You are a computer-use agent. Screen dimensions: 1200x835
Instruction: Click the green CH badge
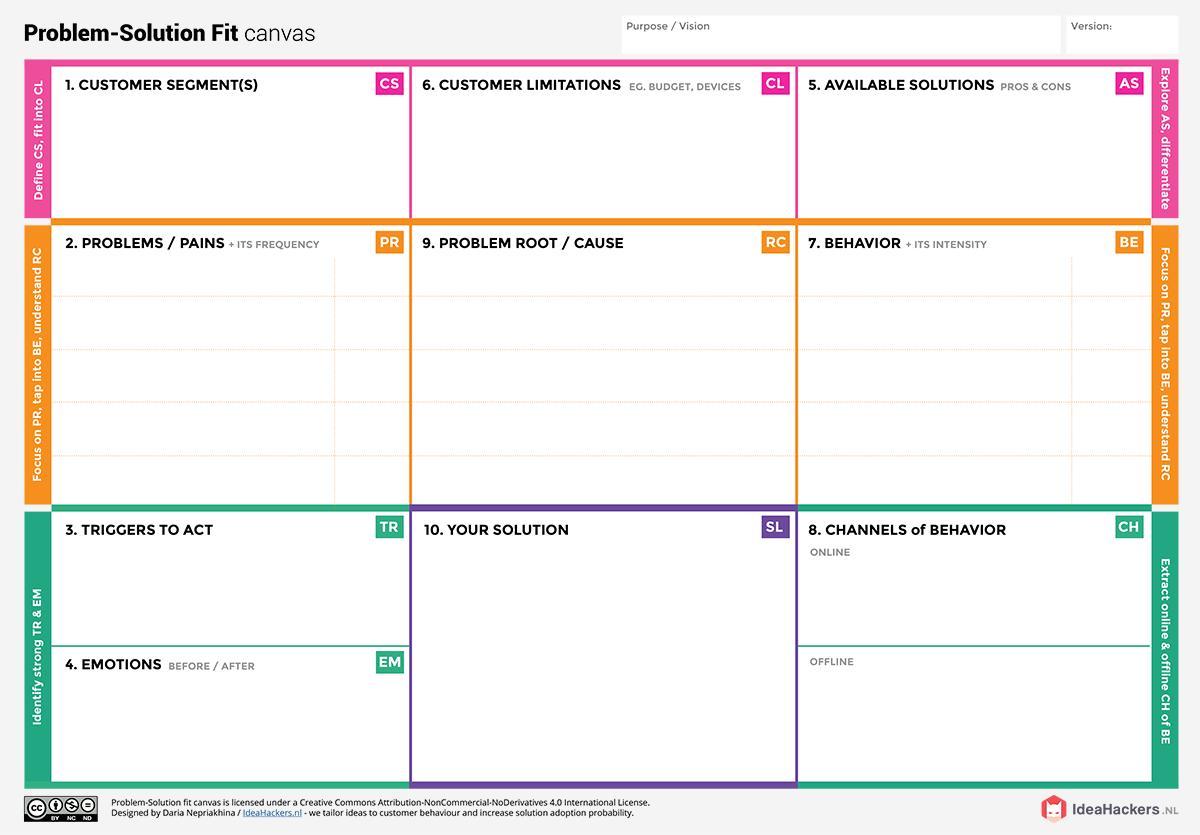1129,527
